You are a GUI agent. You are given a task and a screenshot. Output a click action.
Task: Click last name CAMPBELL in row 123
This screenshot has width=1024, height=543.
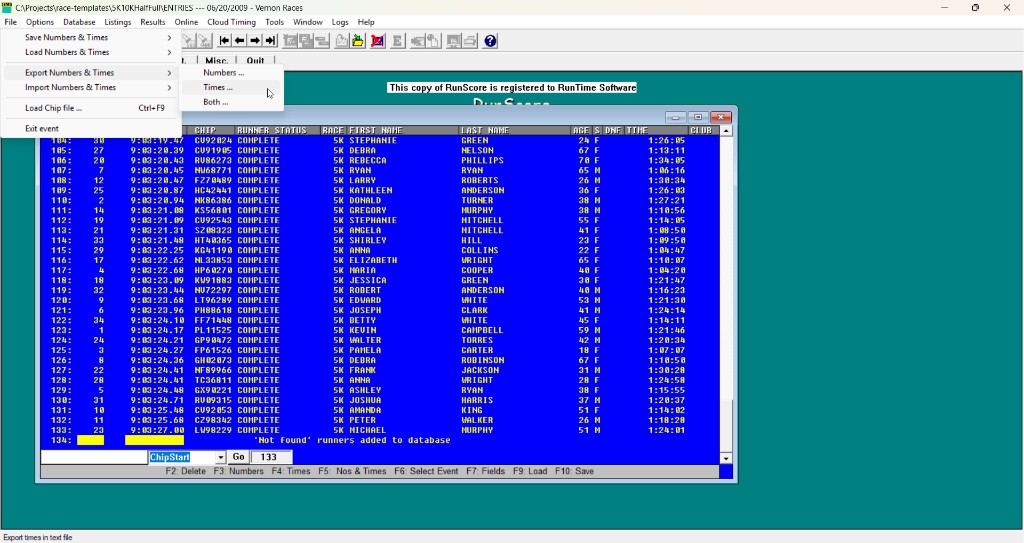click(x=482, y=331)
